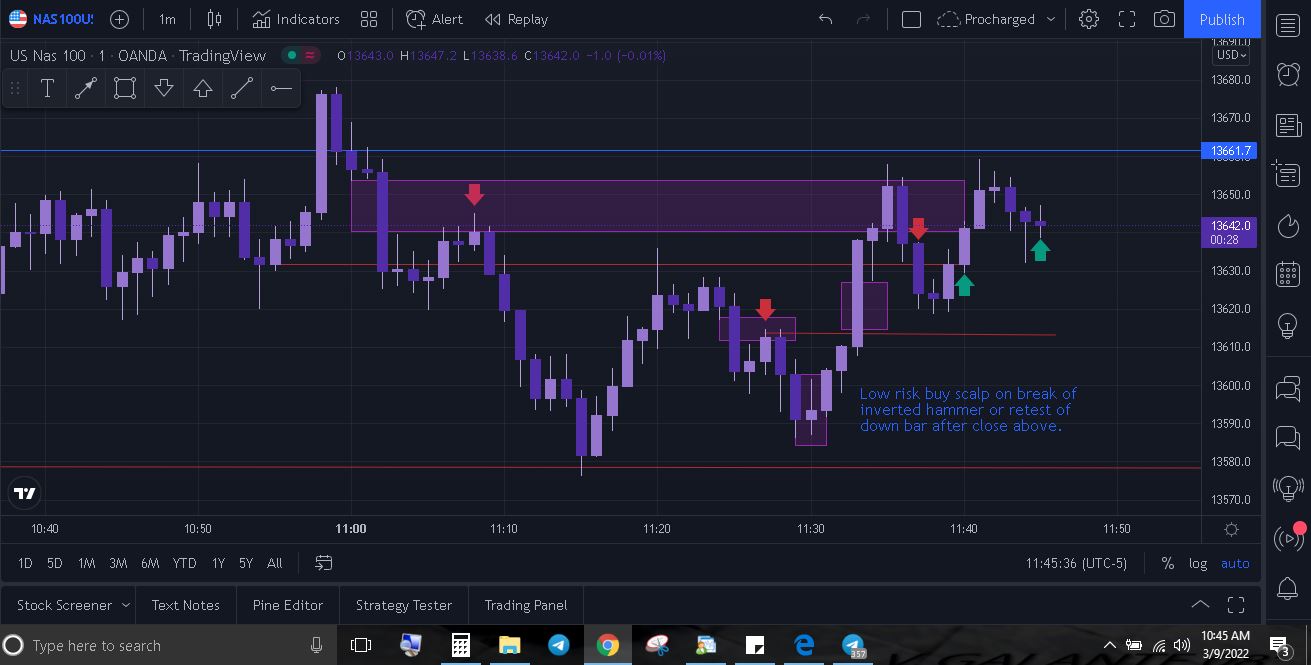Open the USD currency dropdown on price scale
1311x665 pixels.
pos(1231,55)
